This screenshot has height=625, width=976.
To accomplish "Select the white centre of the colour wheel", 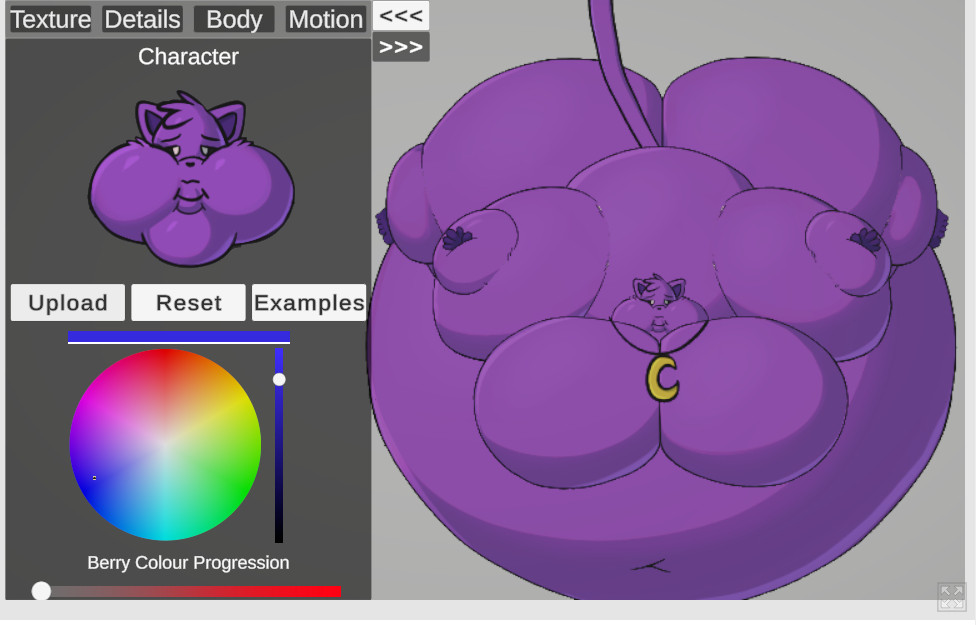I will [165, 445].
